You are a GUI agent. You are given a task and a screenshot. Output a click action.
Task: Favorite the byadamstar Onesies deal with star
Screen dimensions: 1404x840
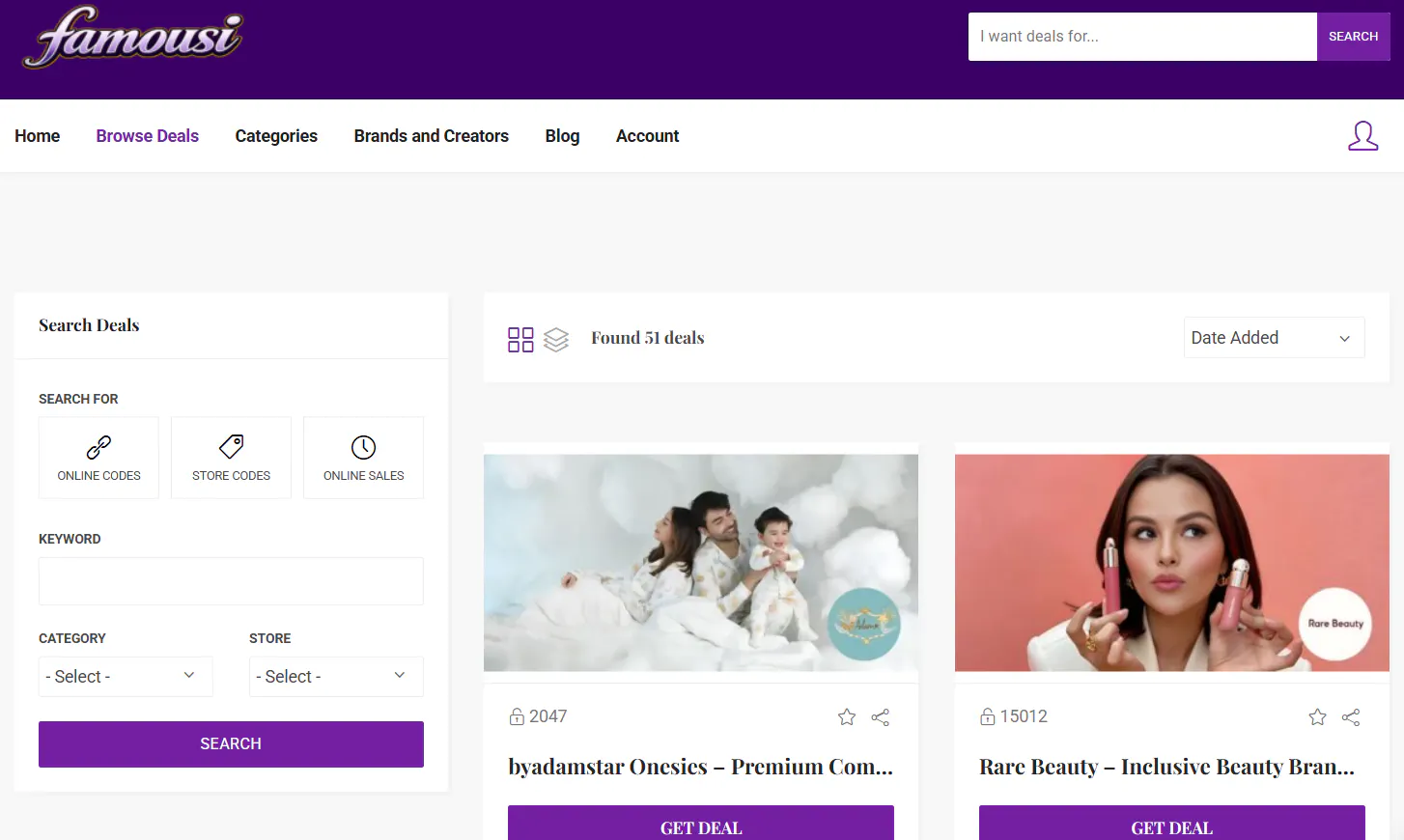pyautogui.click(x=847, y=716)
